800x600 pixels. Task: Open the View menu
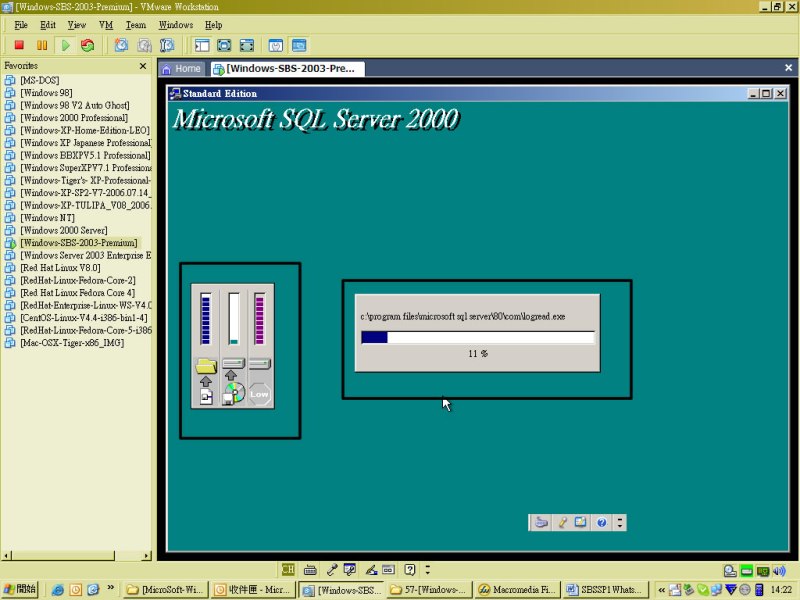point(77,24)
